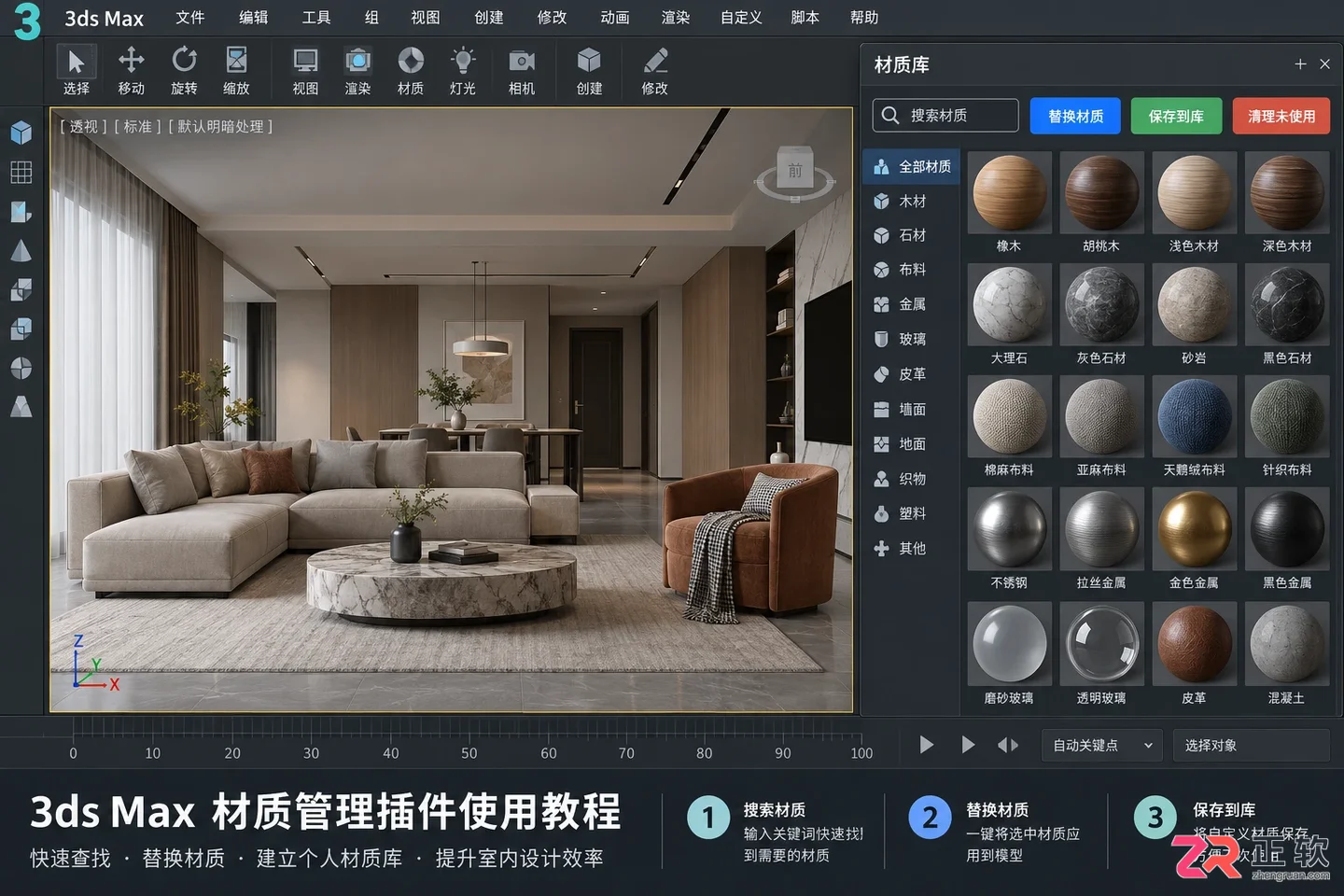The width and height of the screenshot is (1344, 896).
Task: Choose the 缩放 scale tool
Action: coord(236,71)
